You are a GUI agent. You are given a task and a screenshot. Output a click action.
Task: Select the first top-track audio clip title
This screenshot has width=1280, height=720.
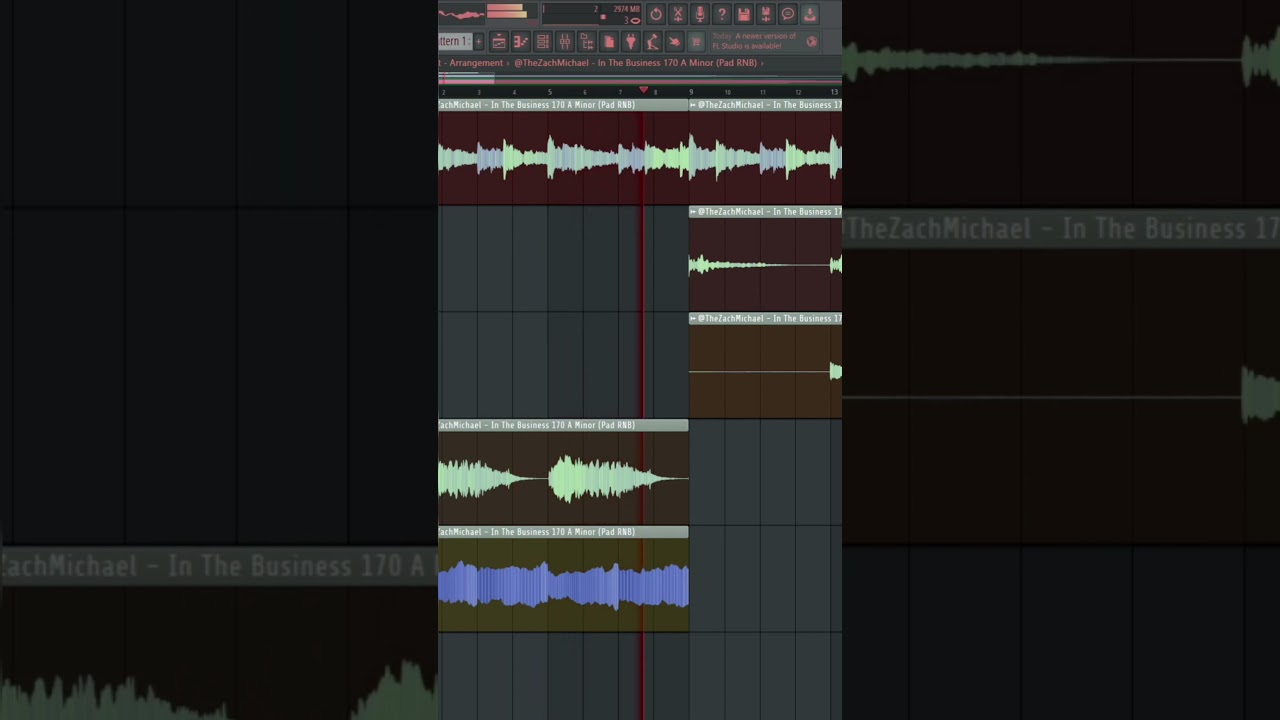(563, 105)
